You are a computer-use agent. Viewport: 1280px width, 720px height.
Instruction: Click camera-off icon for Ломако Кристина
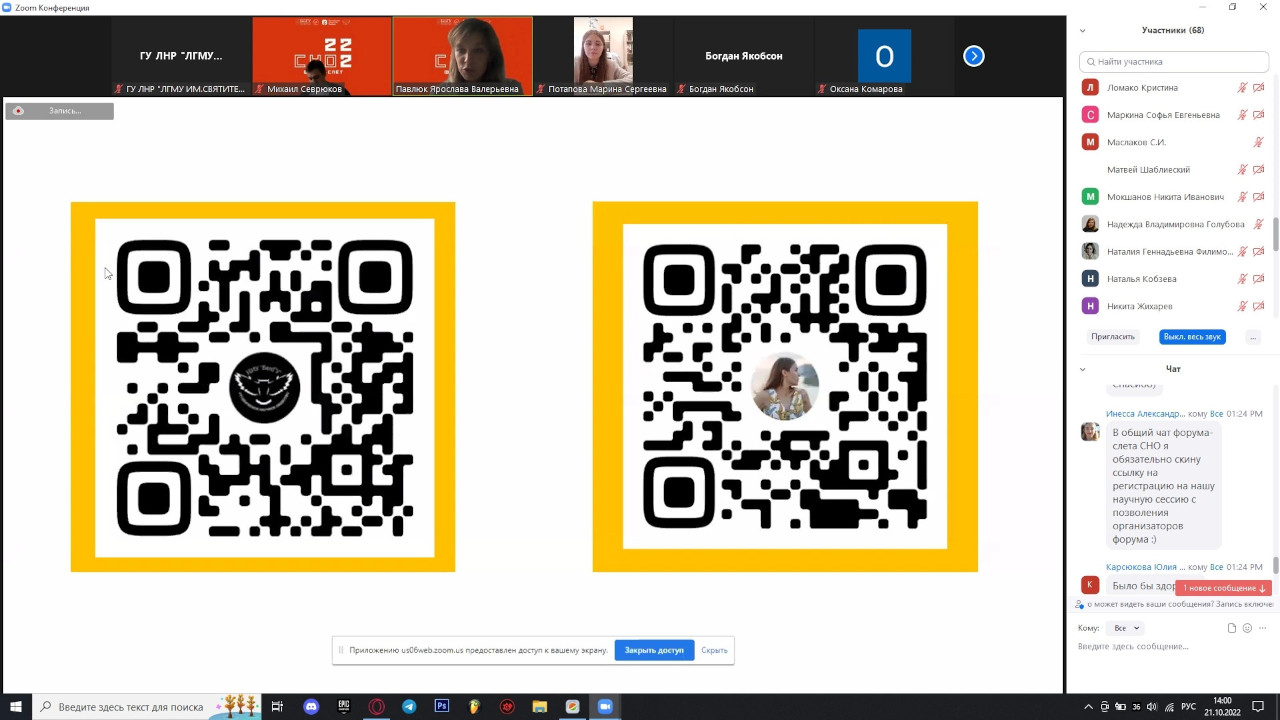click(x=1259, y=88)
